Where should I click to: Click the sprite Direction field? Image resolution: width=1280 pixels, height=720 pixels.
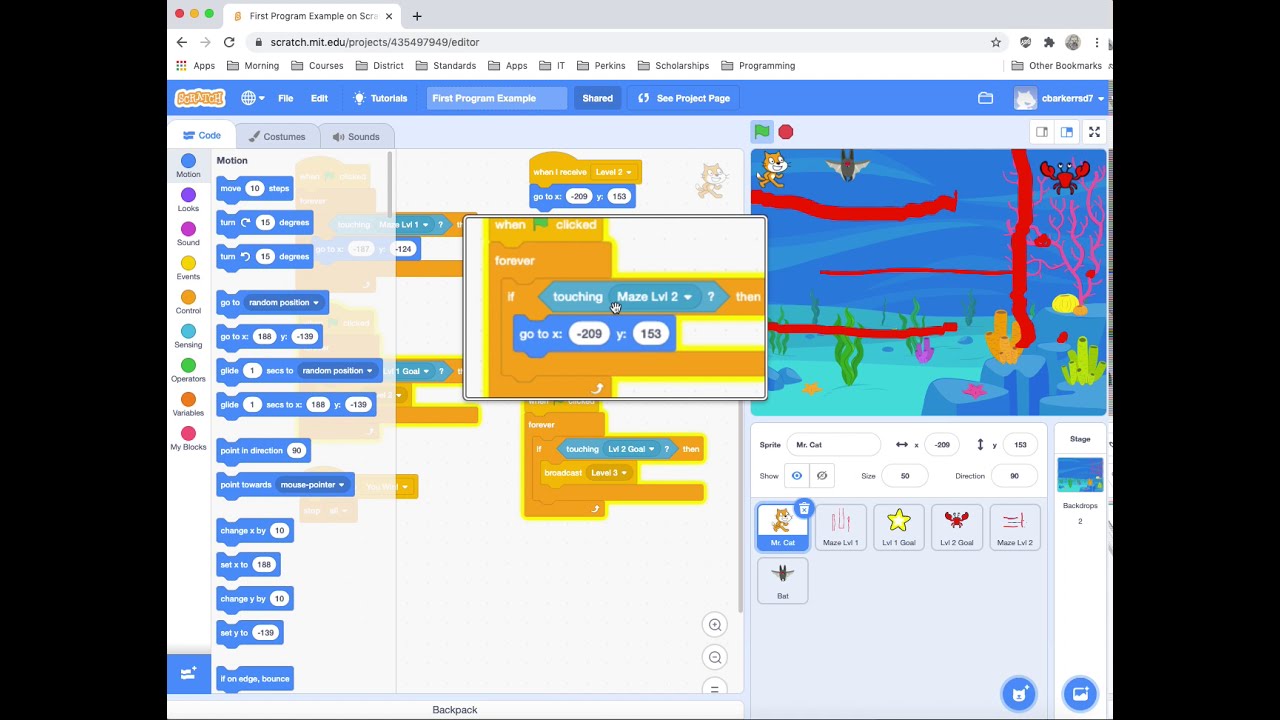(1014, 476)
